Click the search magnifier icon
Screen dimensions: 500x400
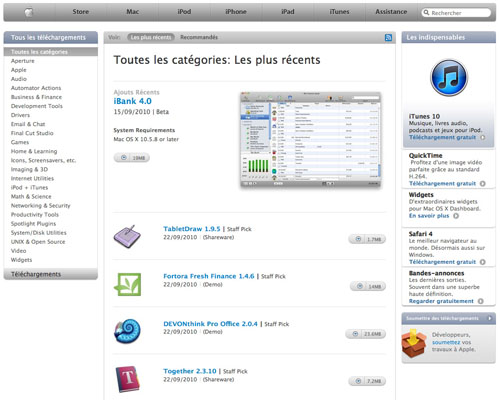[x=426, y=13]
